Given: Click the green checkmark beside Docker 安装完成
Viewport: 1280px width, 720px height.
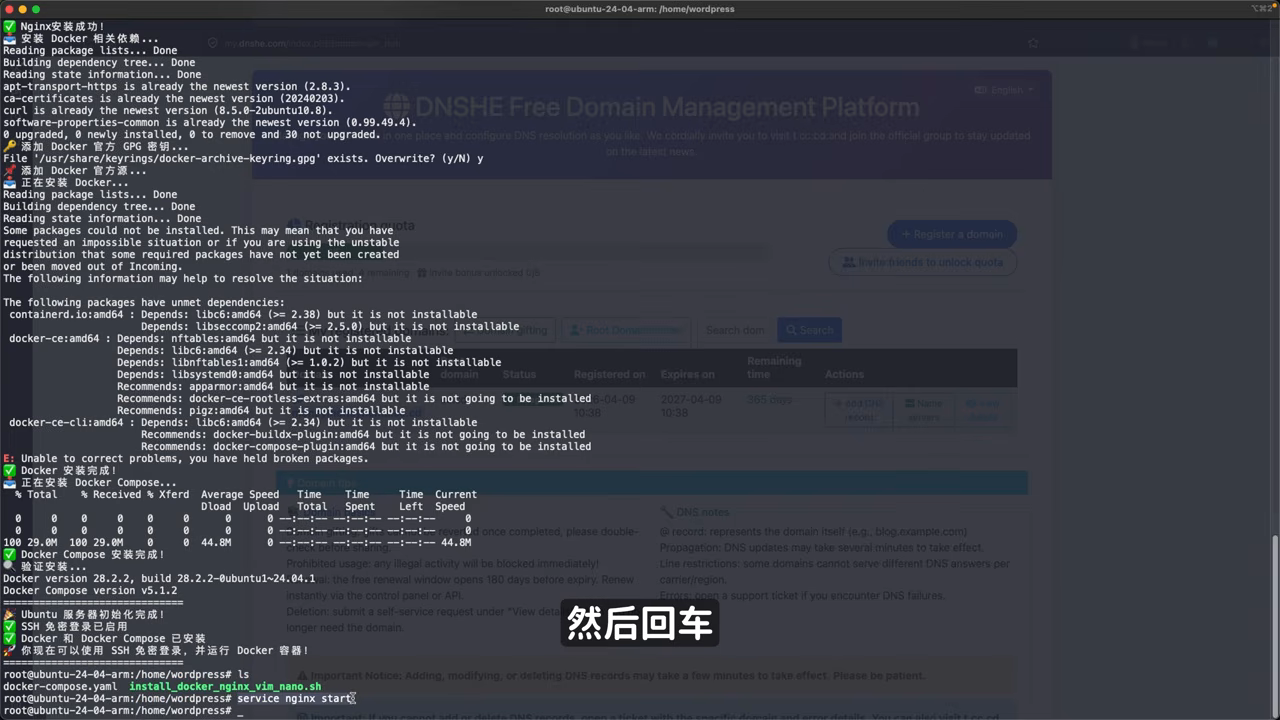Looking at the screenshot, I should (9, 470).
